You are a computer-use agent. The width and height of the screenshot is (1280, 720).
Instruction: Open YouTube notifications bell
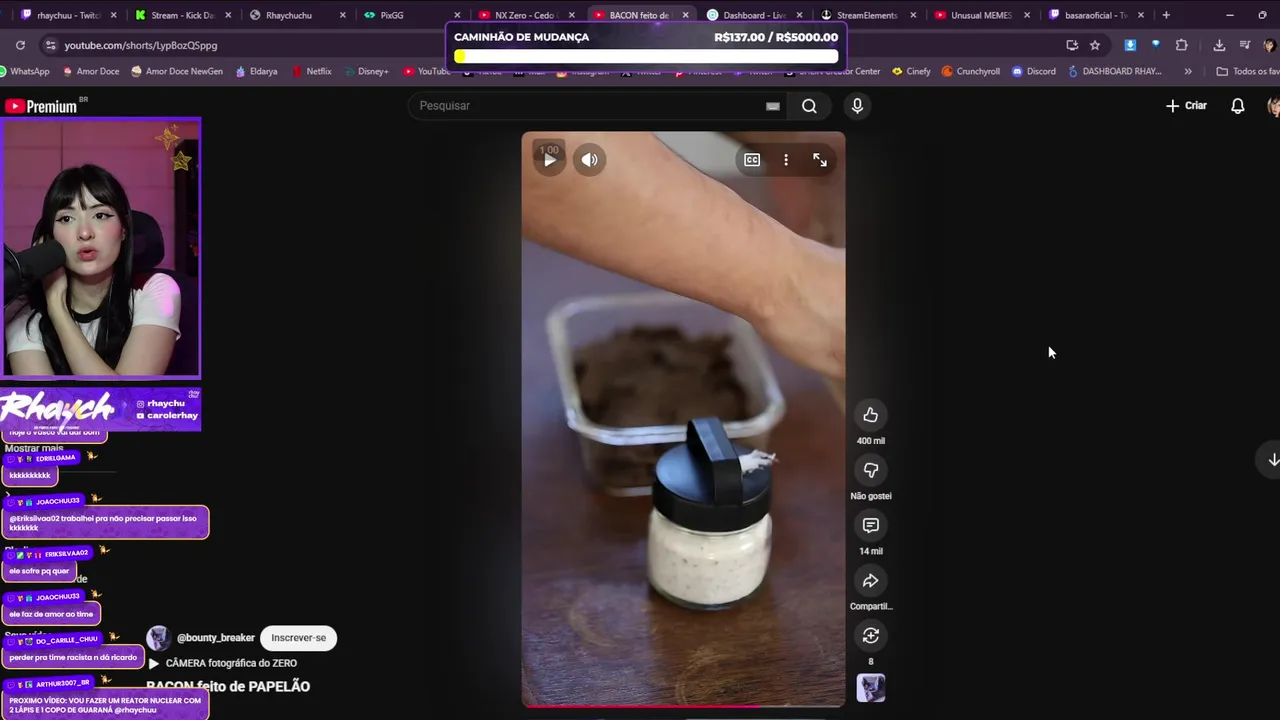1238,106
